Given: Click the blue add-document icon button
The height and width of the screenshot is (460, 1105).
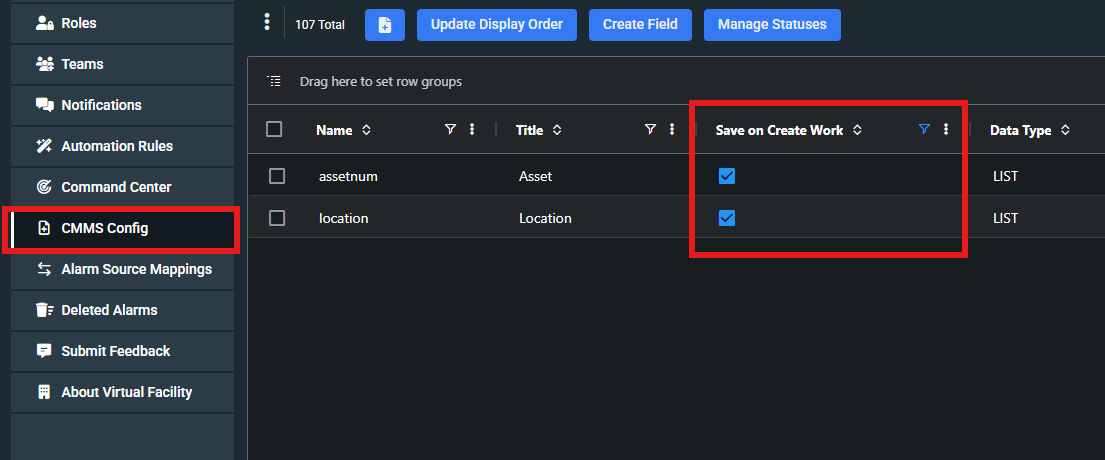Looking at the screenshot, I should [x=385, y=25].
